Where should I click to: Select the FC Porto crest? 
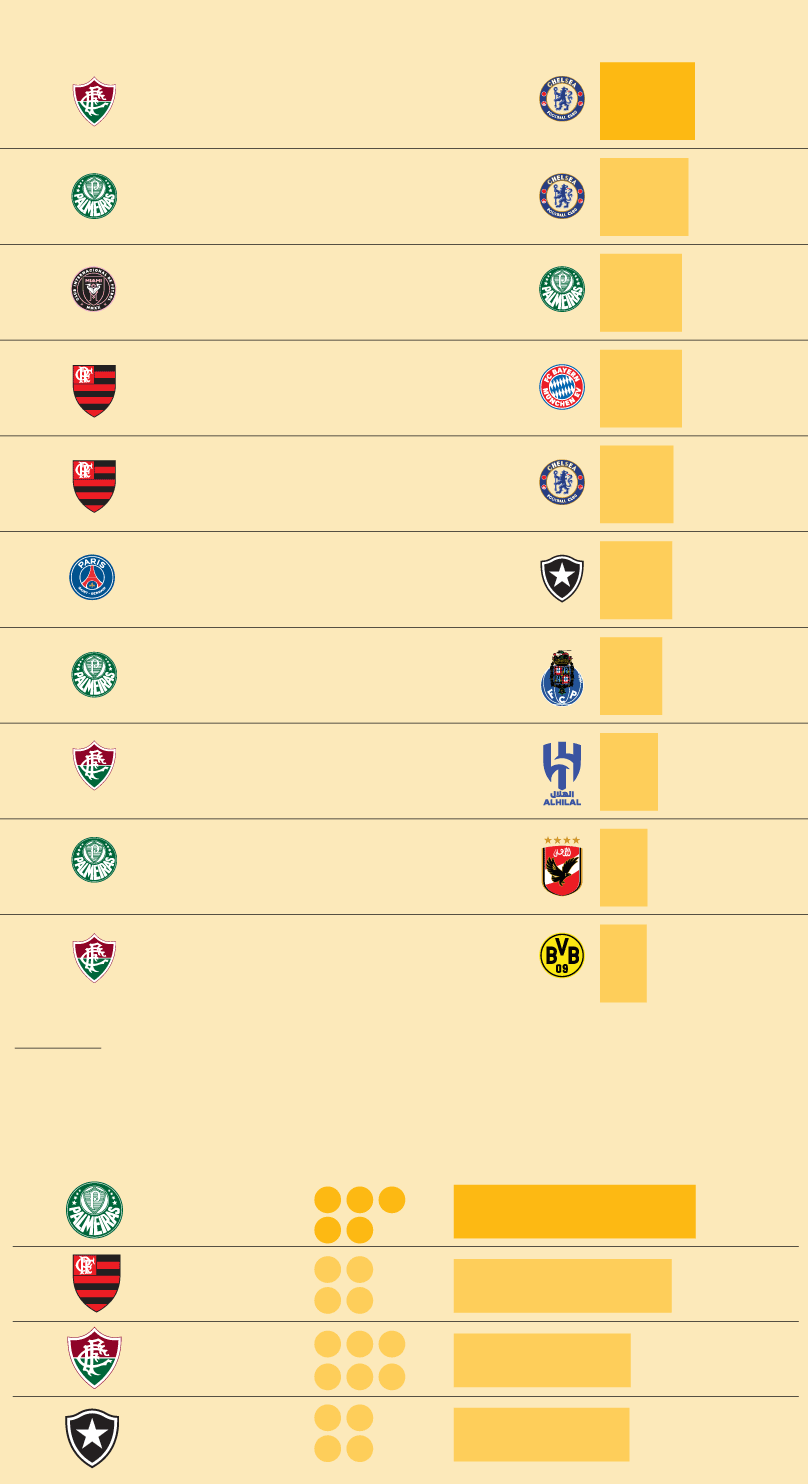click(562, 677)
